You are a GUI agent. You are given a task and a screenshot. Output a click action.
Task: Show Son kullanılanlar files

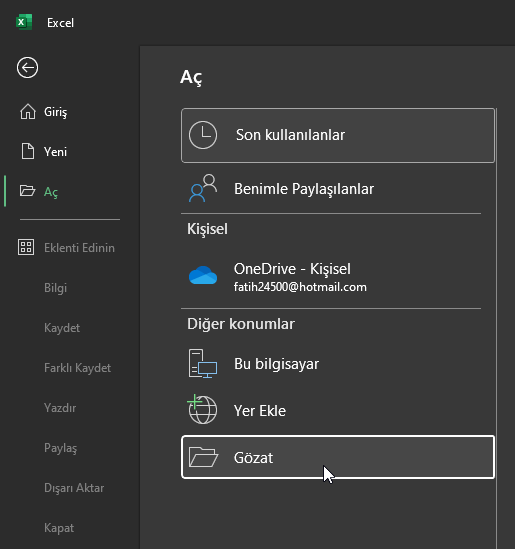click(338, 135)
